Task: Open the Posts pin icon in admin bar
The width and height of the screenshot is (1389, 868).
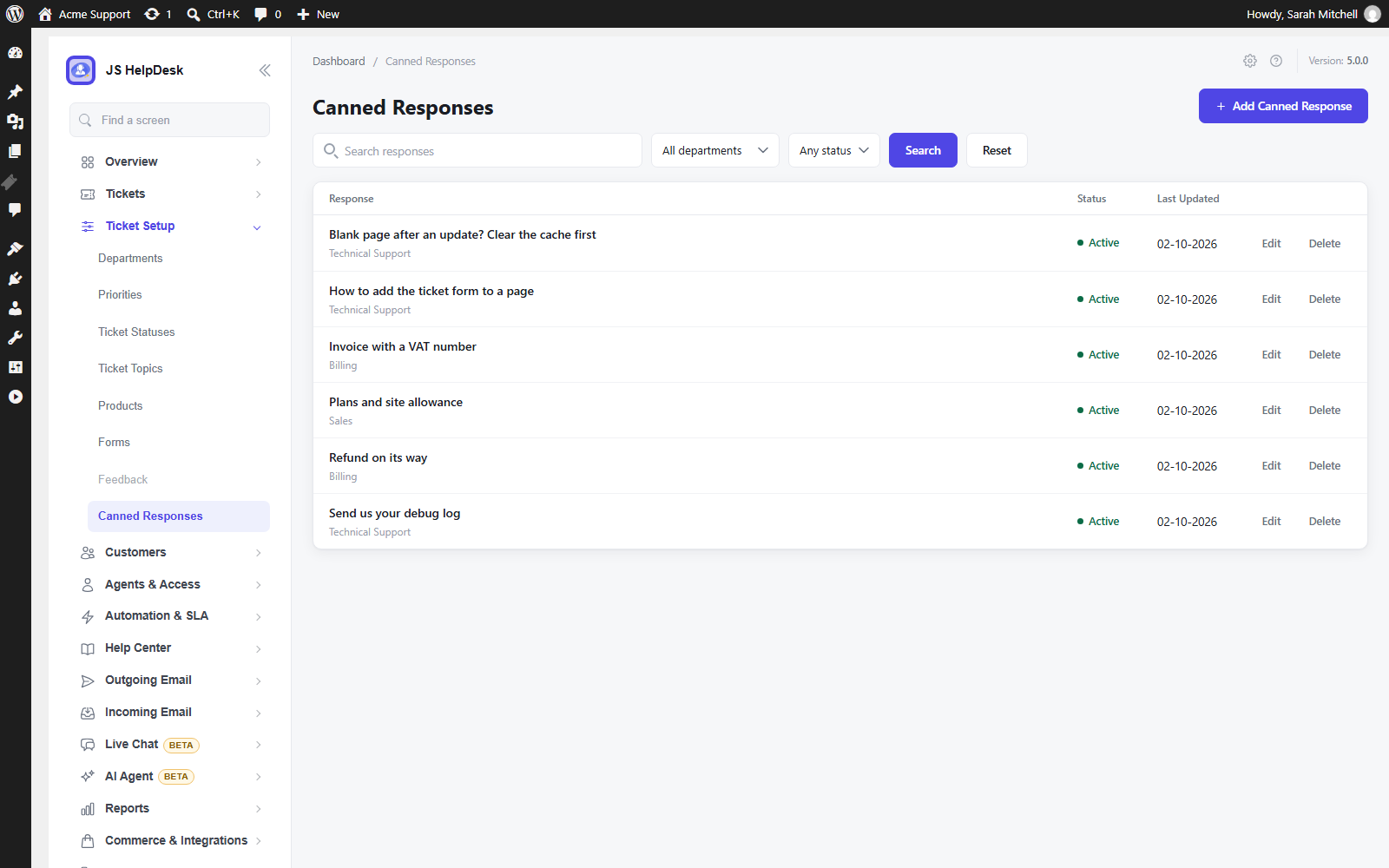Action: [x=15, y=91]
